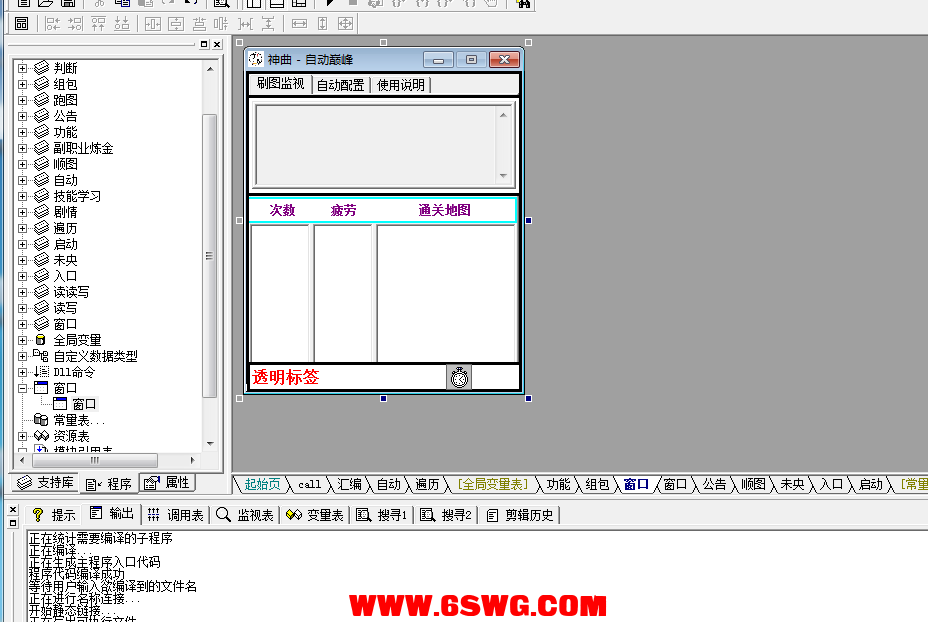Click the Run (play) toolbar icon

tap(331, 3)
